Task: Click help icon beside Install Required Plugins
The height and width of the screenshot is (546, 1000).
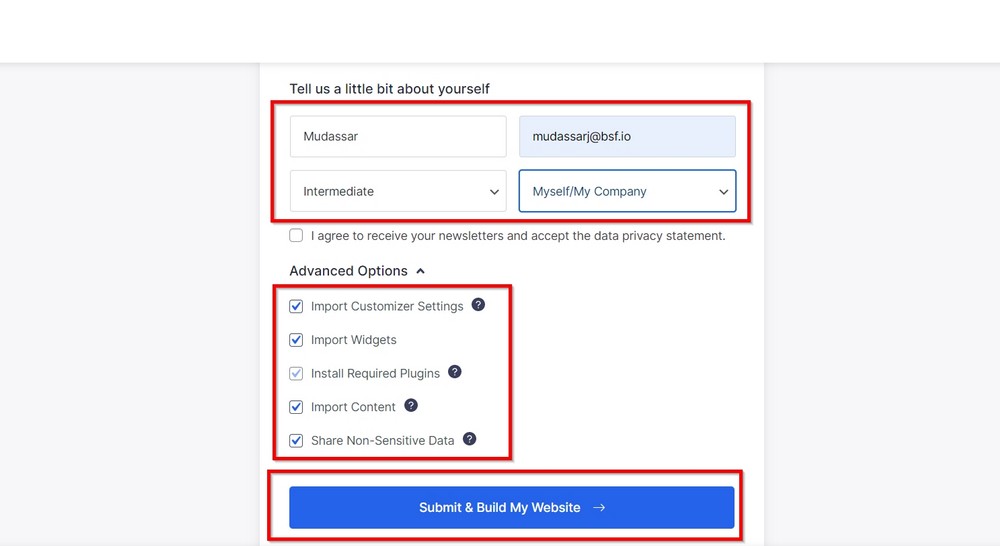Action: pyautogui.click(x=455, y=372)
